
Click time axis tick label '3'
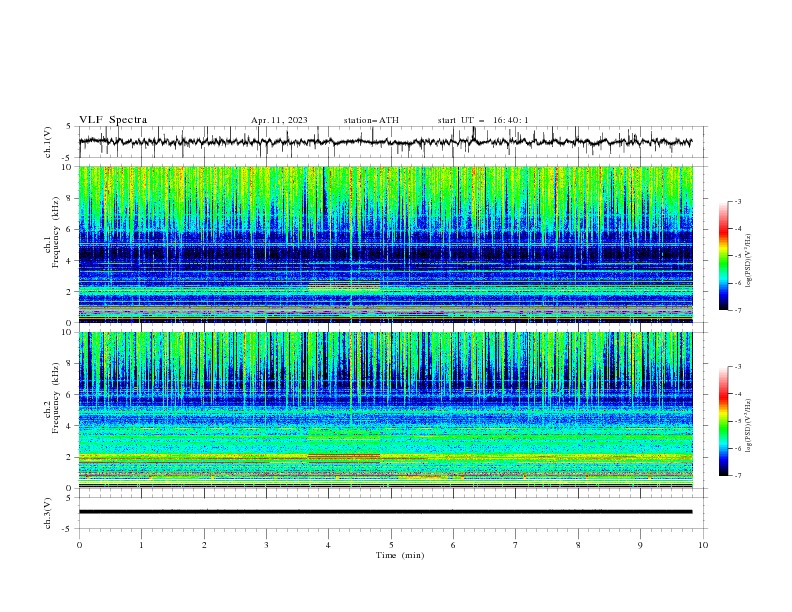click(x=266, y=545)
